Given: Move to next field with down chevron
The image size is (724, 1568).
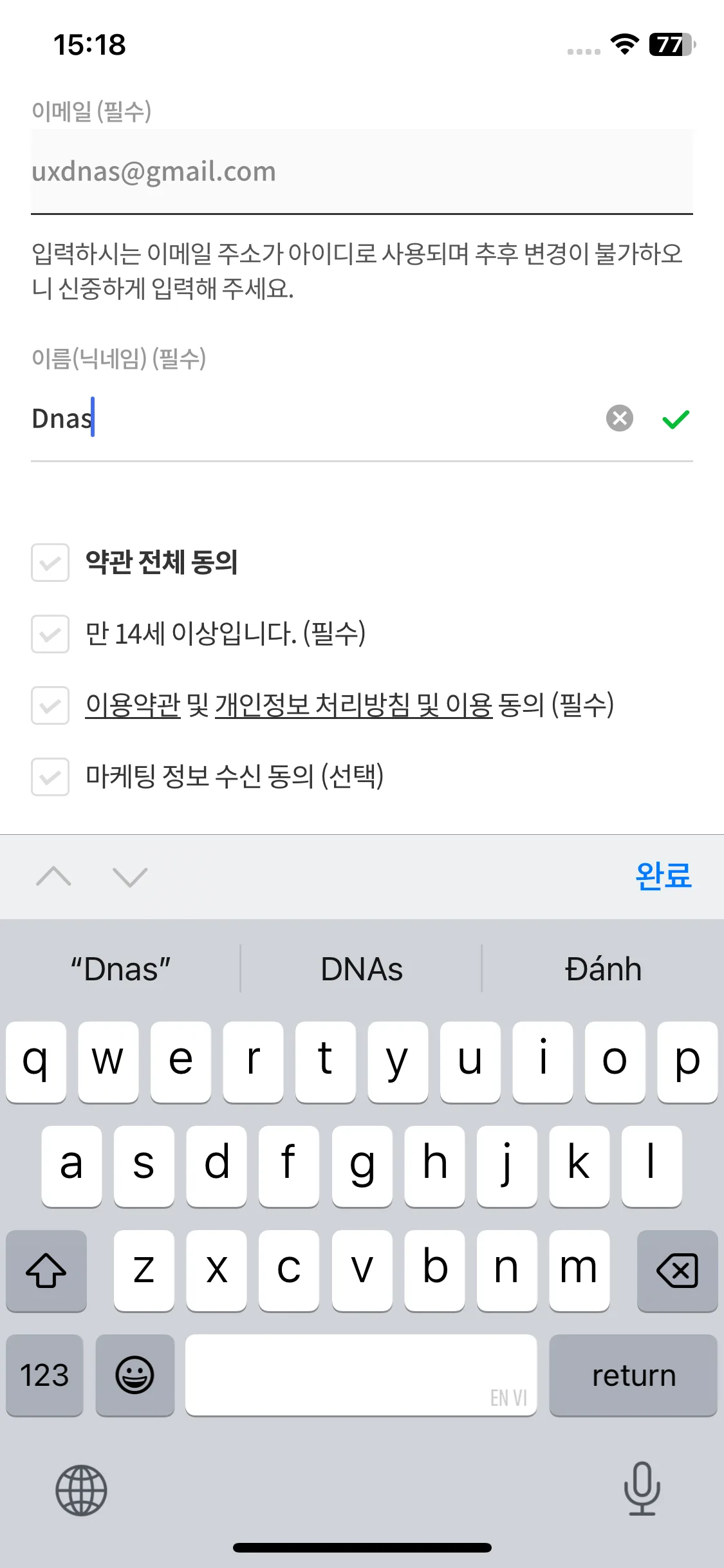Looking at the screenshot, I should click(x=130, y=876).
